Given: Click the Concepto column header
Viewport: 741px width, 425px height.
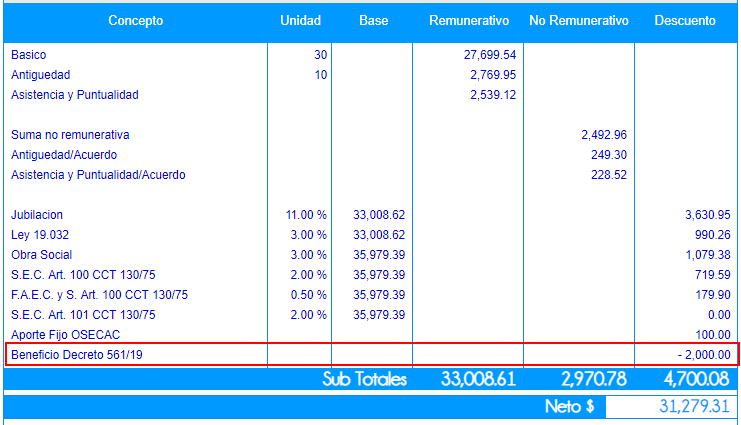Looking at the screenshot, I should click(135, 21).
